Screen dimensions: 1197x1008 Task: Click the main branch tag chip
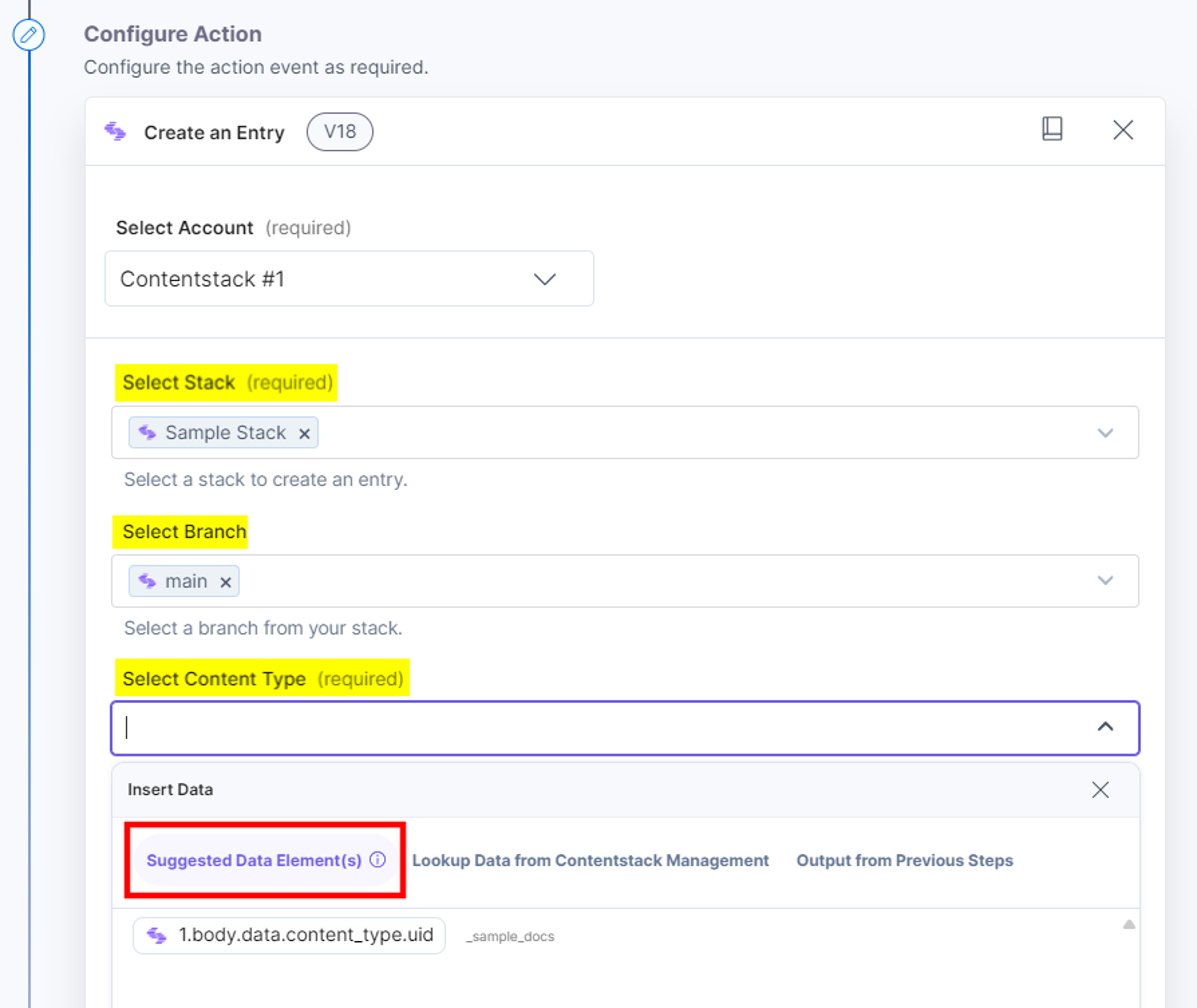pos(184,581)
